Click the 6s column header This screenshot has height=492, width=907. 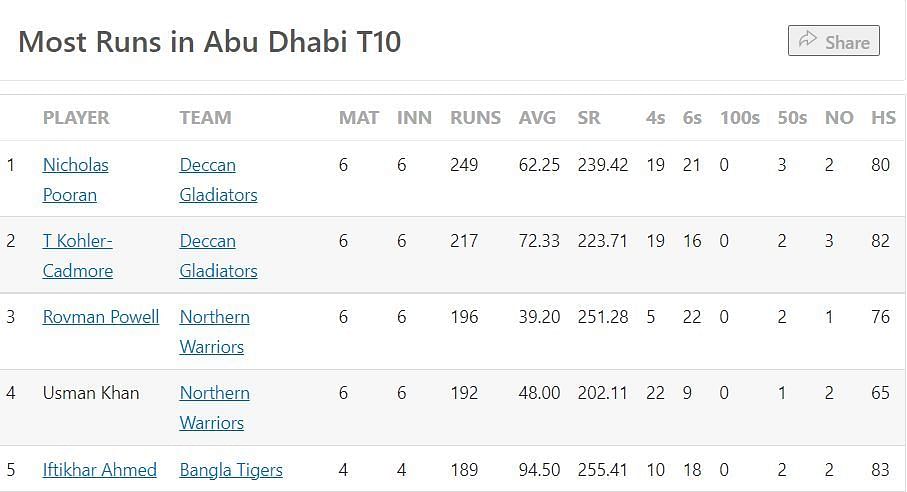[692, 118]
